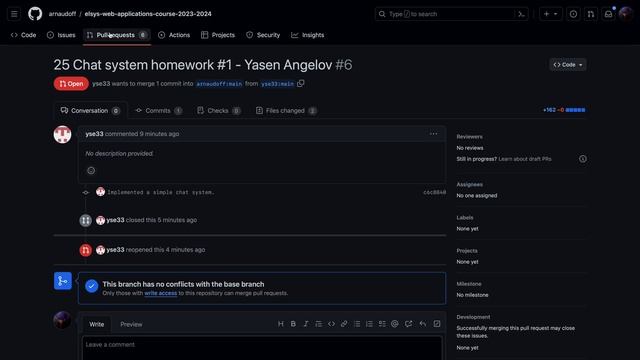Open the Insights tab
The height and width of the screenshot is (360, 640).
(308, 35)
